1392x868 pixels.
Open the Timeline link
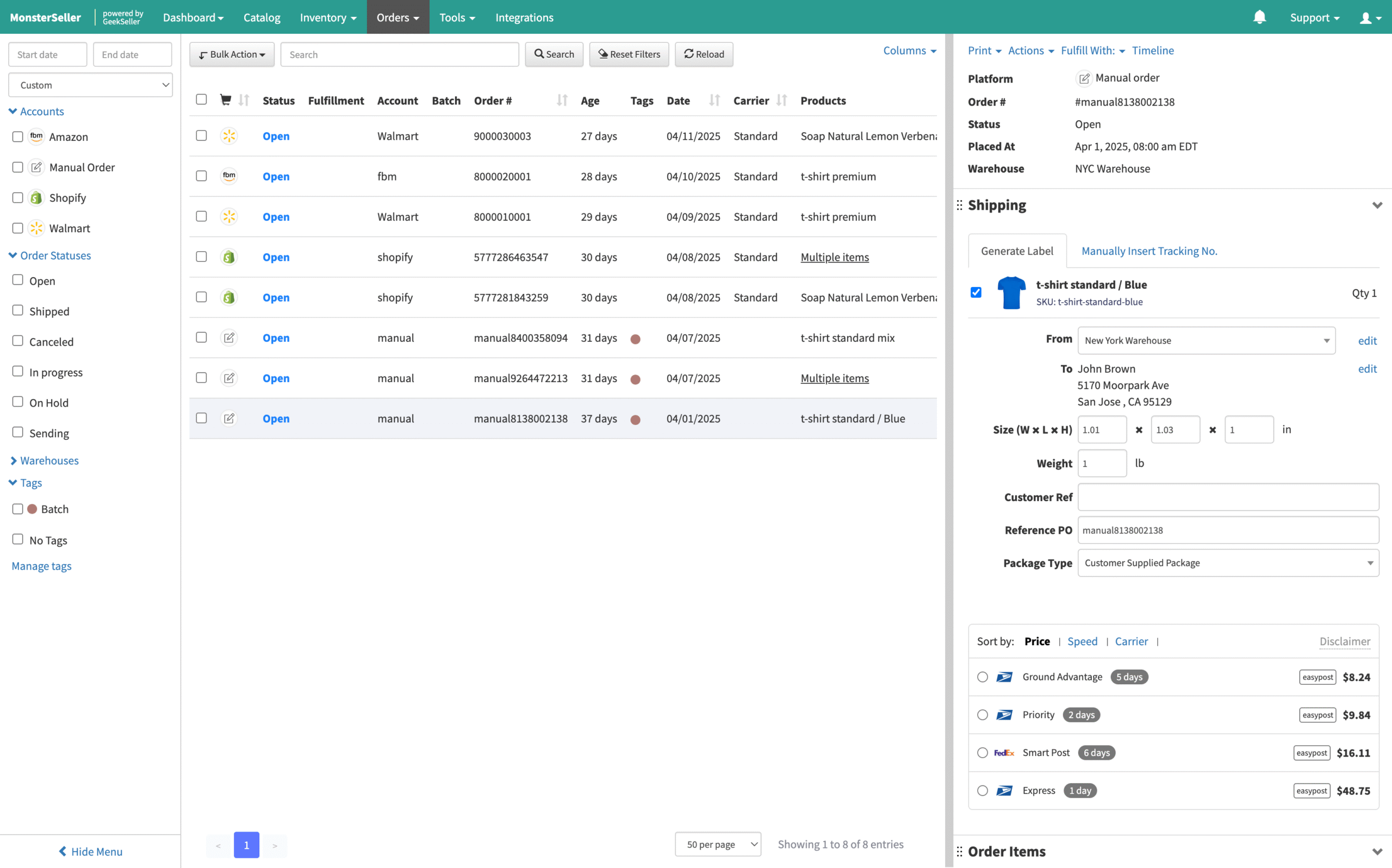1153,51
